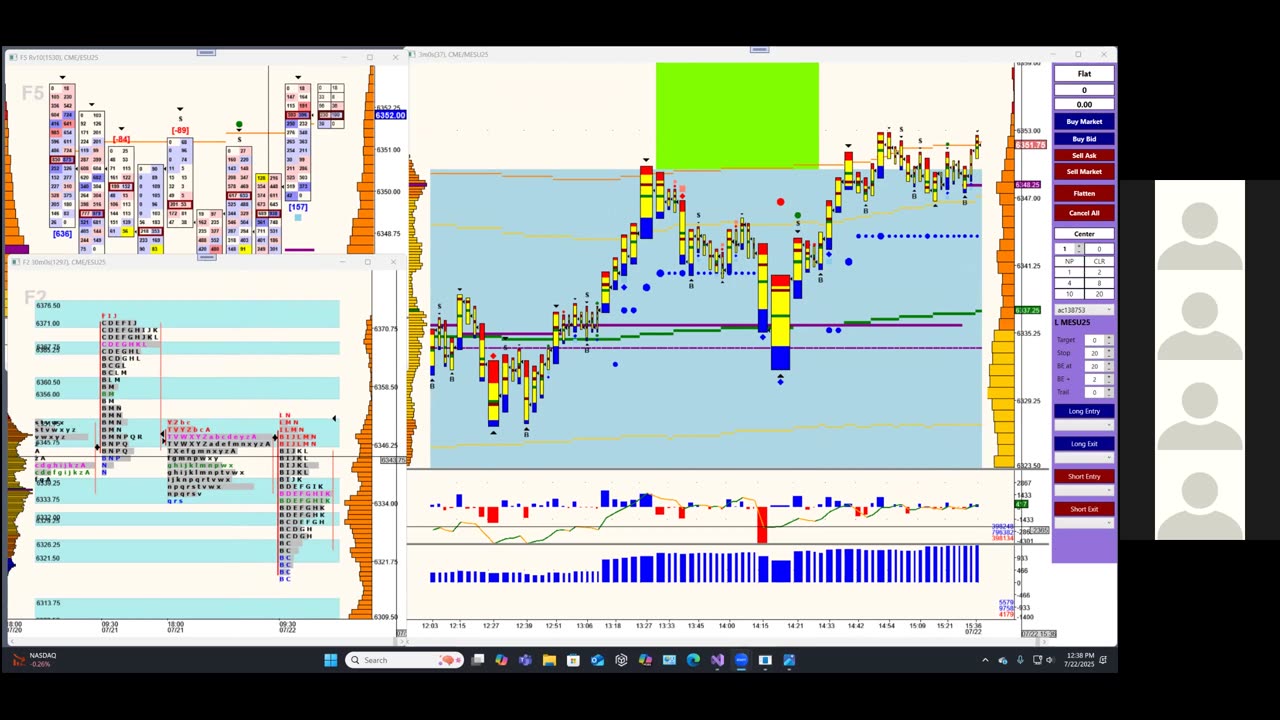Click the Buy Bid button
This screenshot has width=1280, height=720.
(1084, 139)
